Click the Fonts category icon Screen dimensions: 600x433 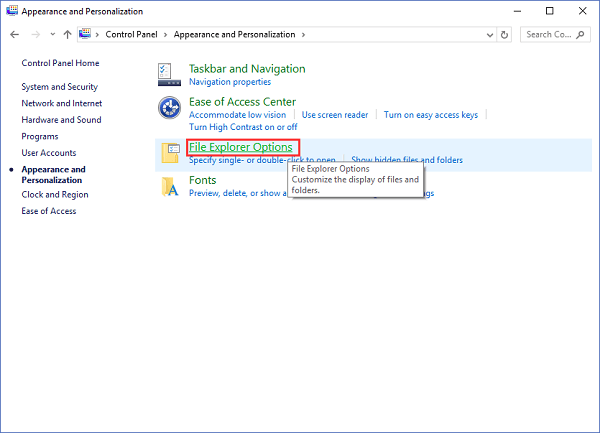click(169, 186)
